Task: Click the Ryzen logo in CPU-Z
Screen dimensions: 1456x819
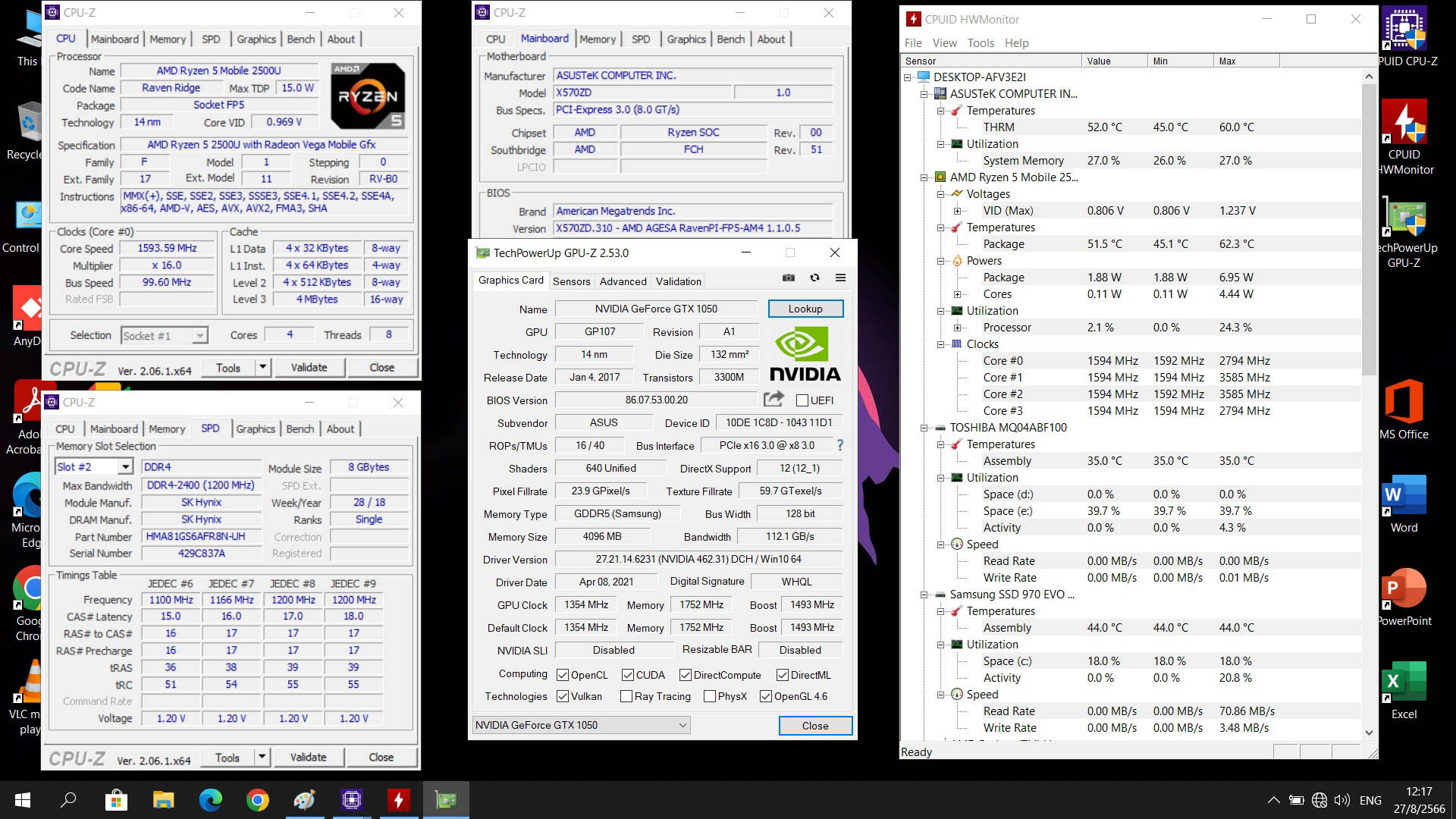Action: (x=368, y=96)
